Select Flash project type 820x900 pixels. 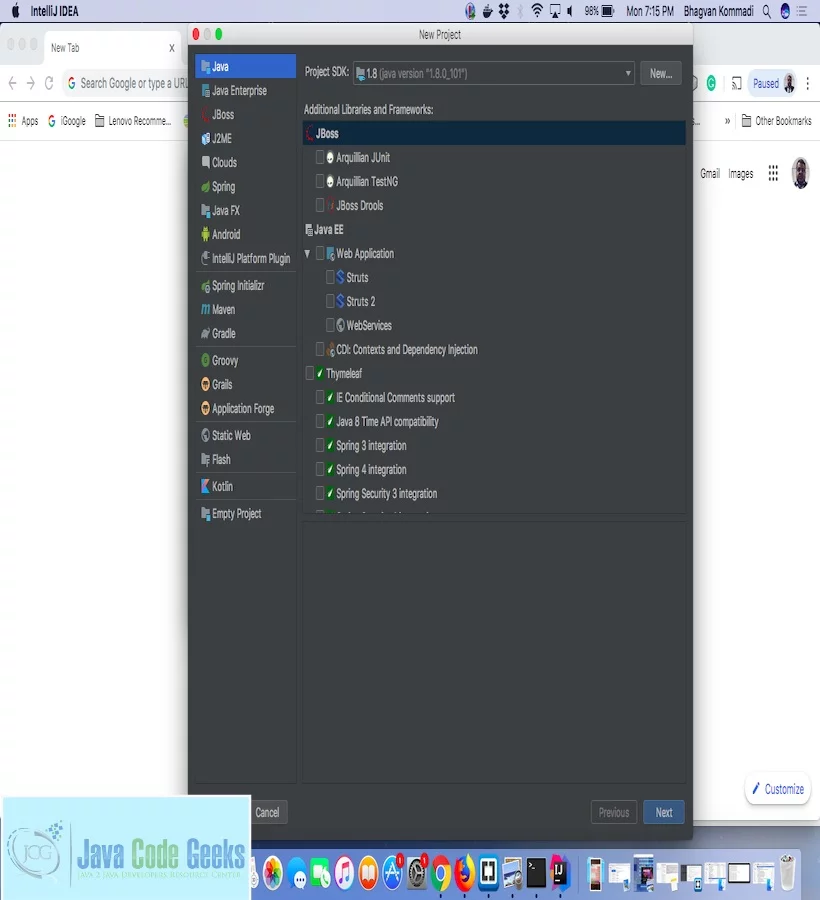pyautogui.click(x=245, y=460)
